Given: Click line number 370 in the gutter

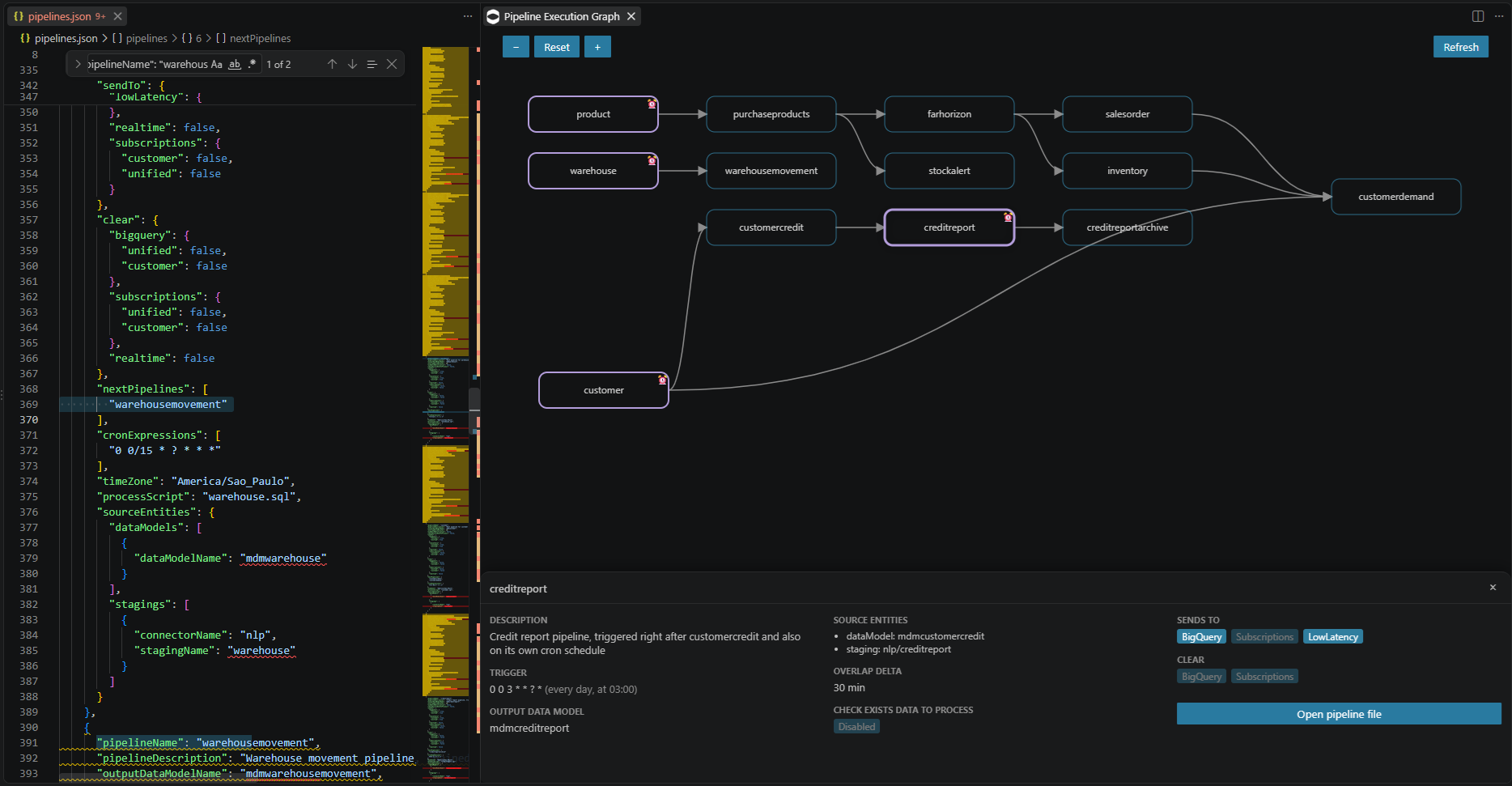Looking at the screenshot, I should 28,420.
